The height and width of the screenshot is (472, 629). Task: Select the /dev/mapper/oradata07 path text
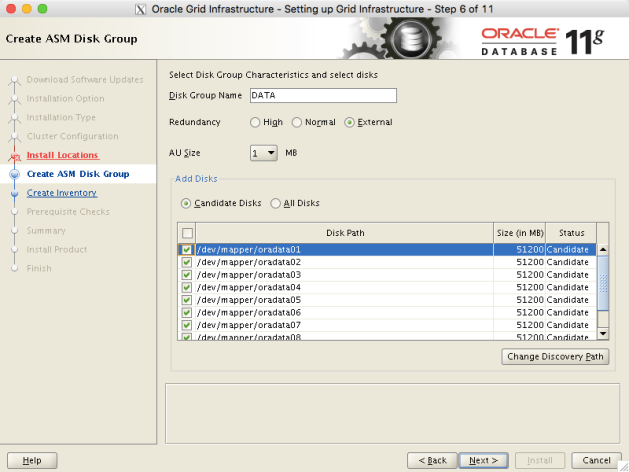[249, 325]
